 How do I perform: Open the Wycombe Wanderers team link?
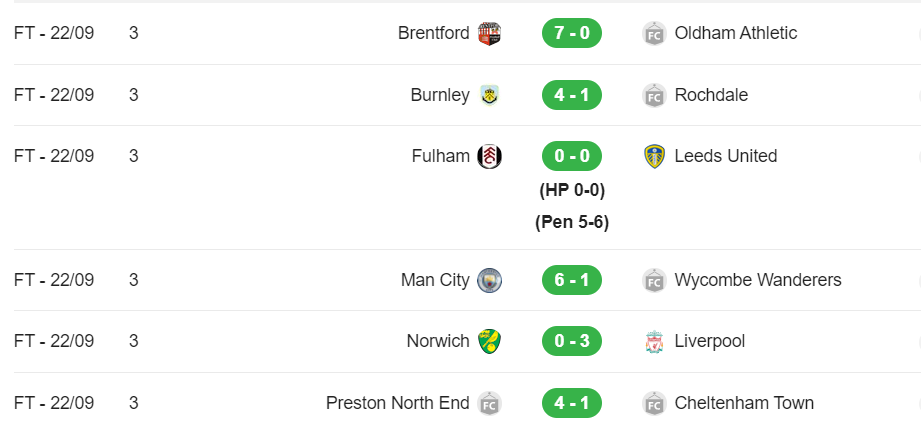tap(758, 280)
